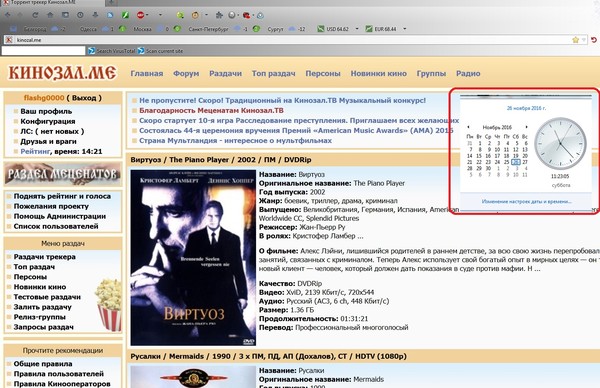600x388 pixels.
Task: Open the Adblock Plus dropdown arrow
Action: pyautogui.click(x=148, y=15)
